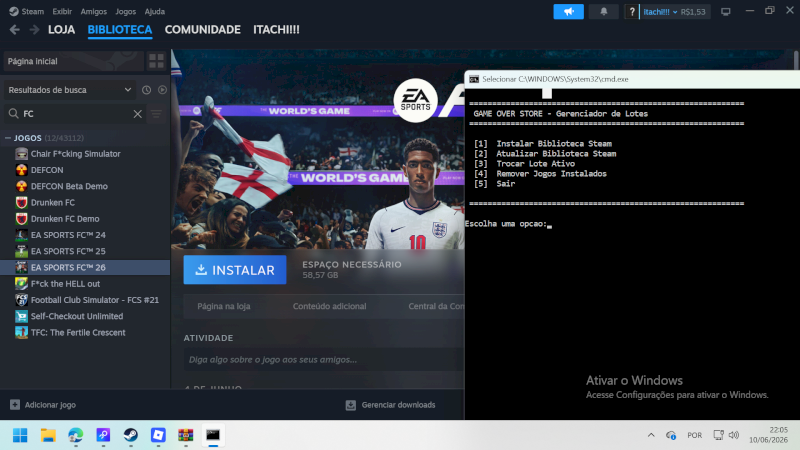Open Conteúdo adicional link

click(x=329, y=306)
